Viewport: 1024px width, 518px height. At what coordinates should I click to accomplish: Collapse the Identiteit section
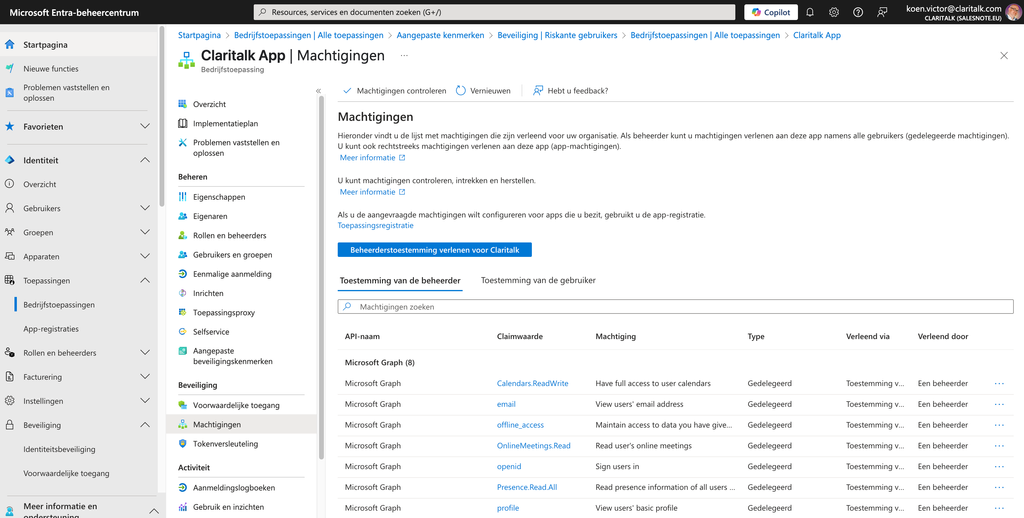click(x=145, y=160)
